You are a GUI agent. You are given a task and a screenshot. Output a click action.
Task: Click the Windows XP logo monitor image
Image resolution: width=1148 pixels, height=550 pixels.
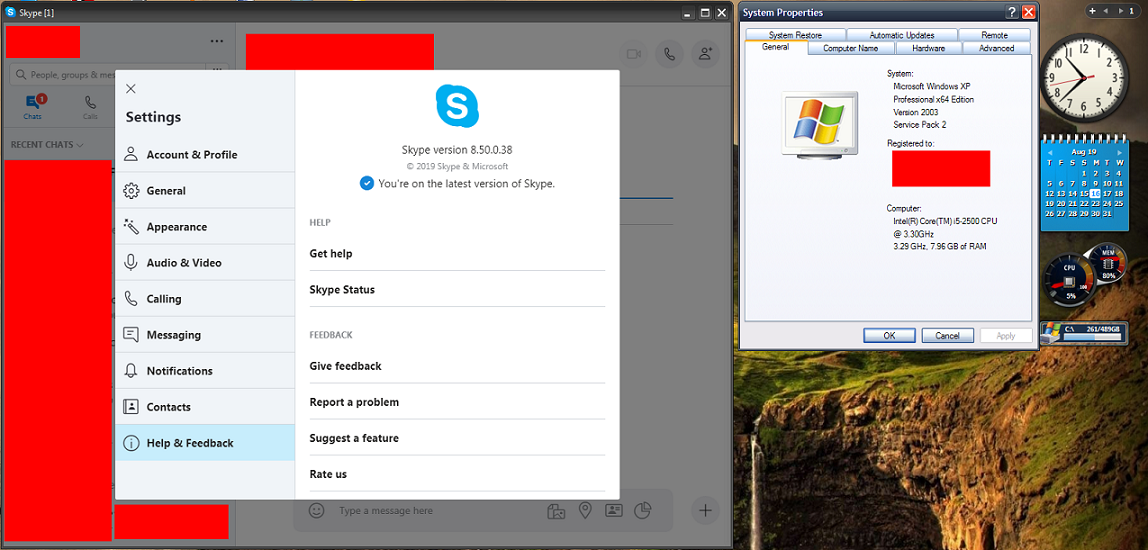pyautogui.click(x=819, y=125)
